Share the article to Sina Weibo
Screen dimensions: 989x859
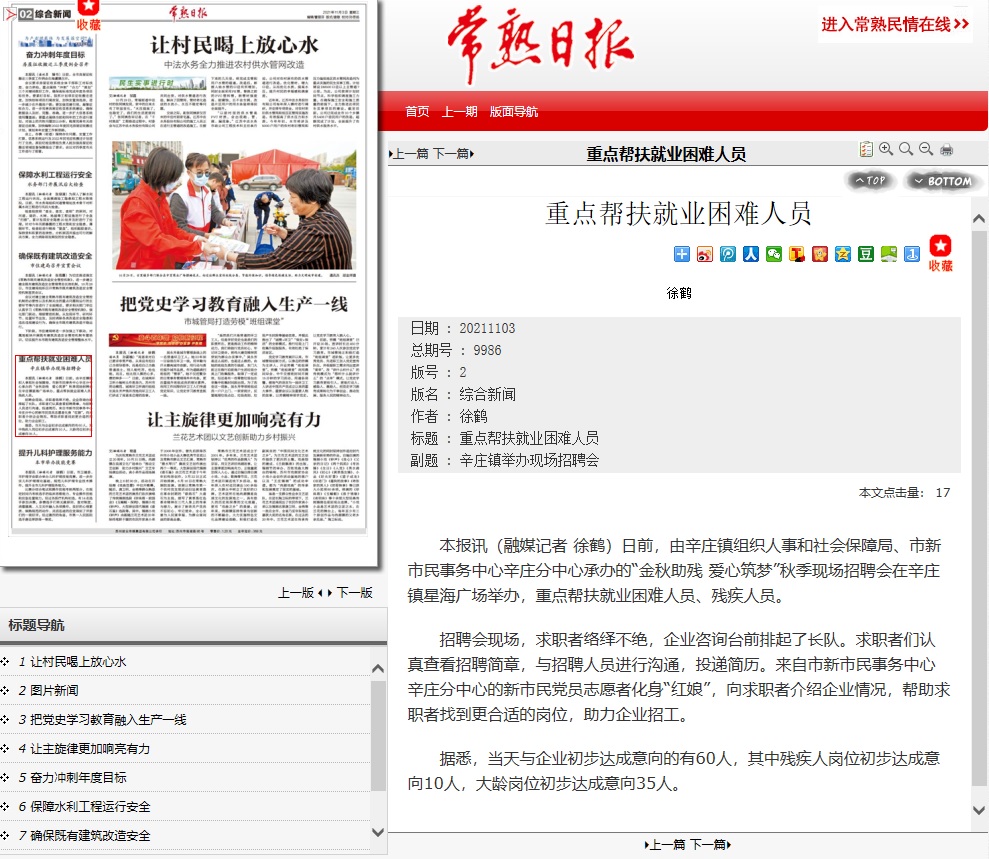[705, 254]
